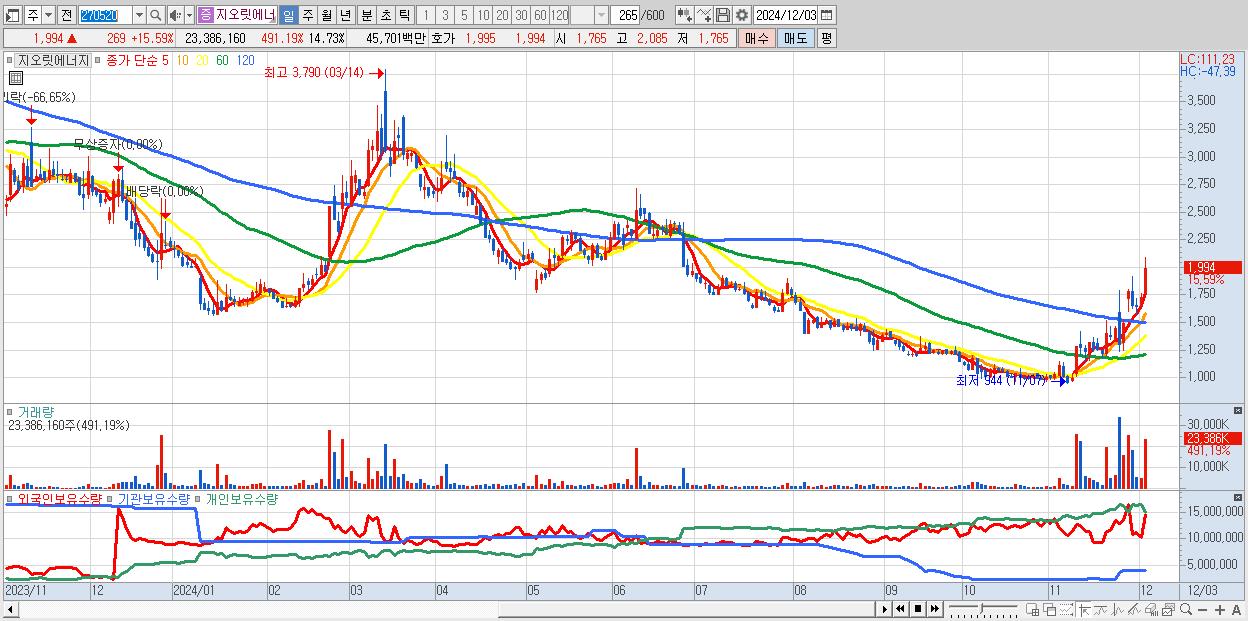
Task: Select the 1 interval tab
Action: click(426, 15)
